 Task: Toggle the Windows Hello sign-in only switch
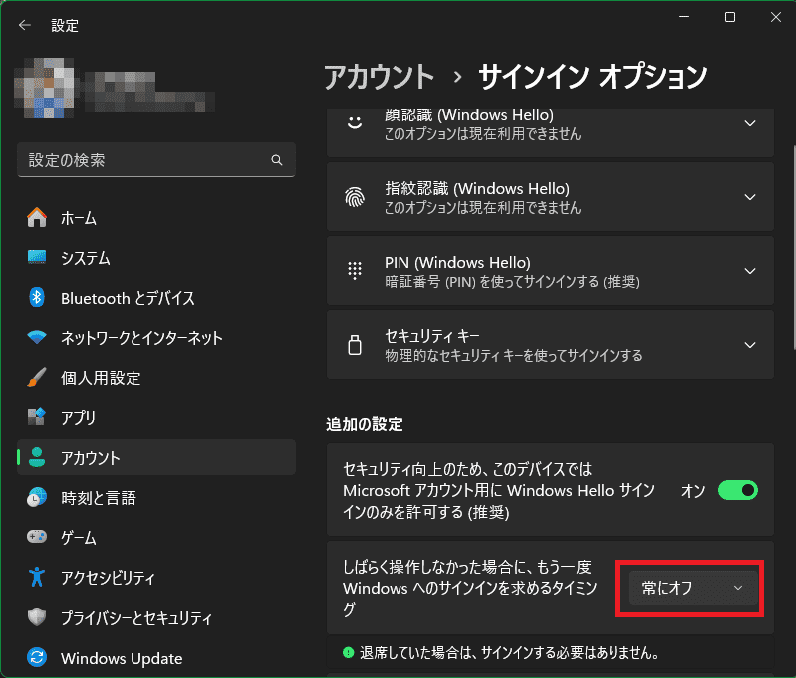pyautogui.click(x=738, y=490)
